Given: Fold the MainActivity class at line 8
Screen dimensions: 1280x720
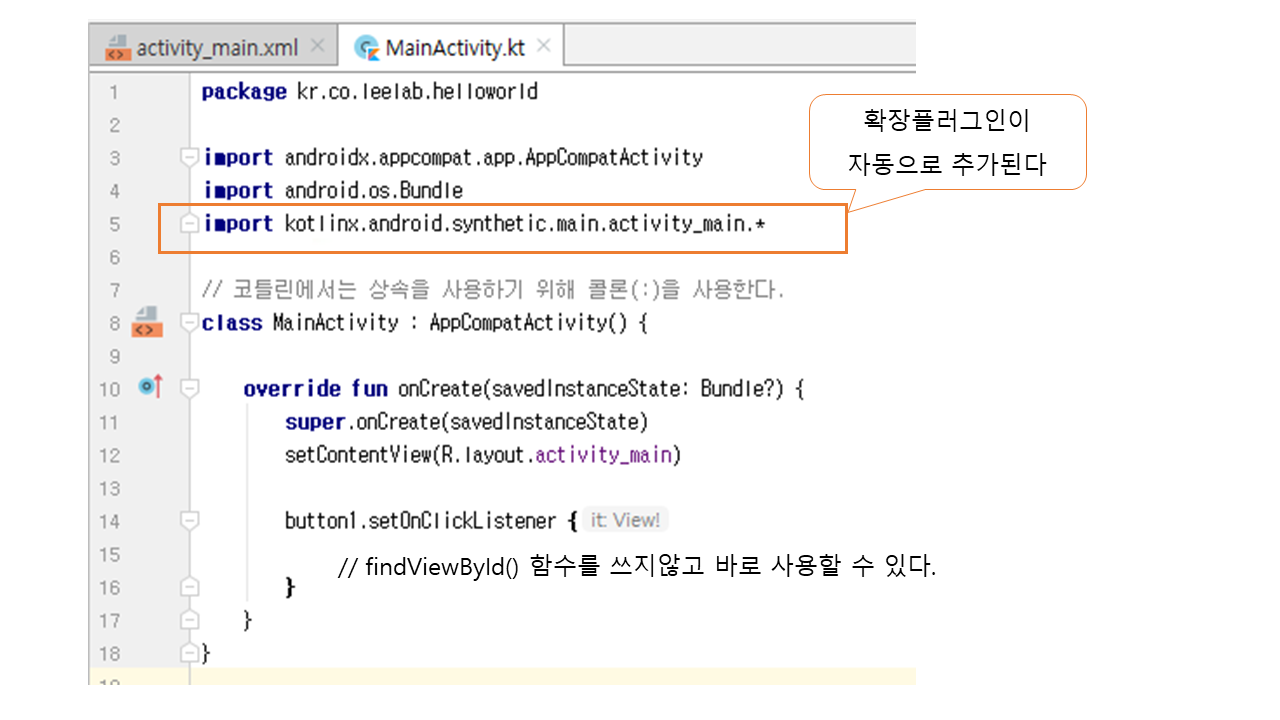Looking at the screenshot, I should pyautogui.click(x=189, y=322).
